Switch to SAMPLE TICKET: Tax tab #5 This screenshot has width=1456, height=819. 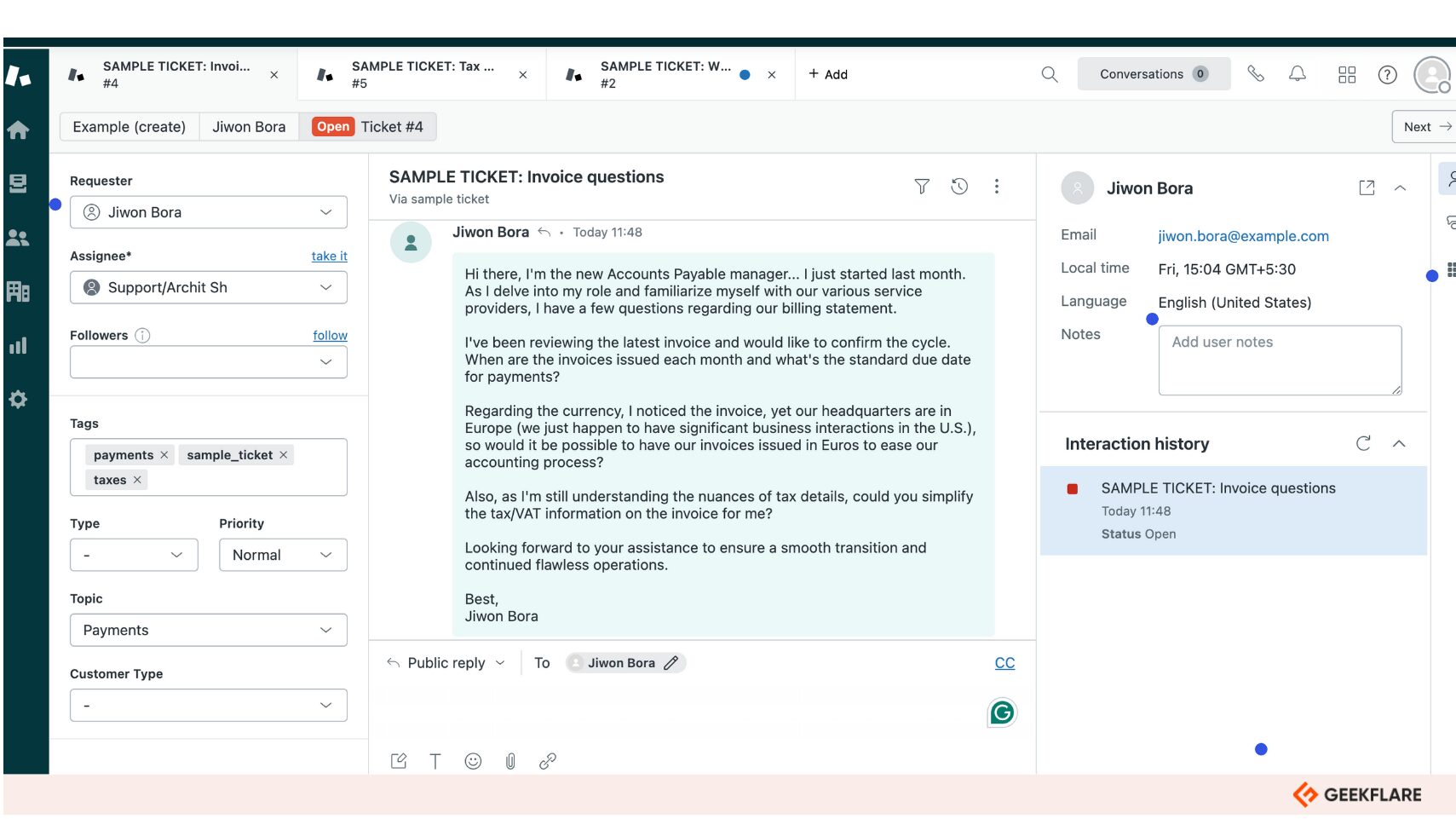pyautogui.click(x=422, y=75)
